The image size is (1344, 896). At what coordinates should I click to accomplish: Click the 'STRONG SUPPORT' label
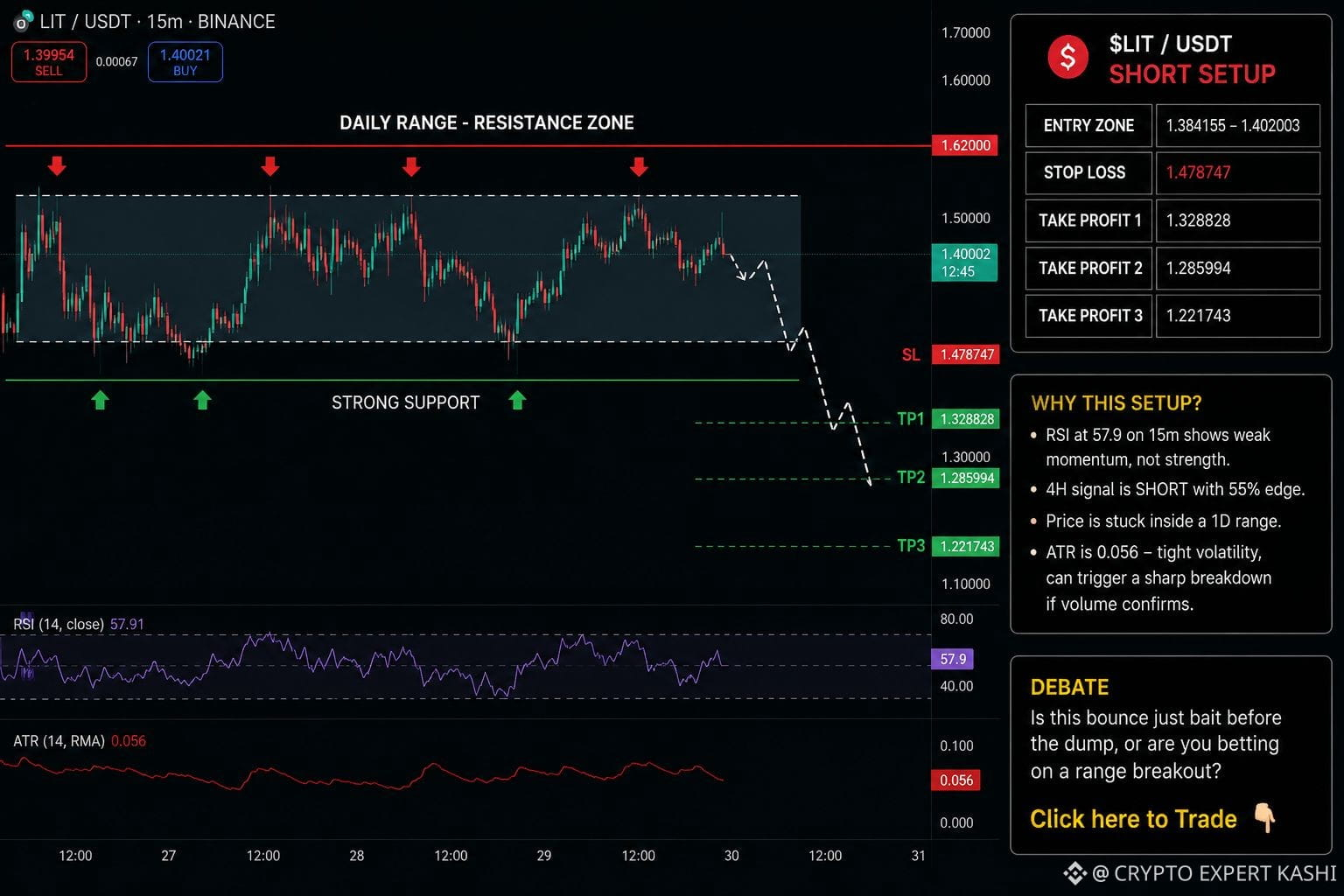click(x=406, y=402)
